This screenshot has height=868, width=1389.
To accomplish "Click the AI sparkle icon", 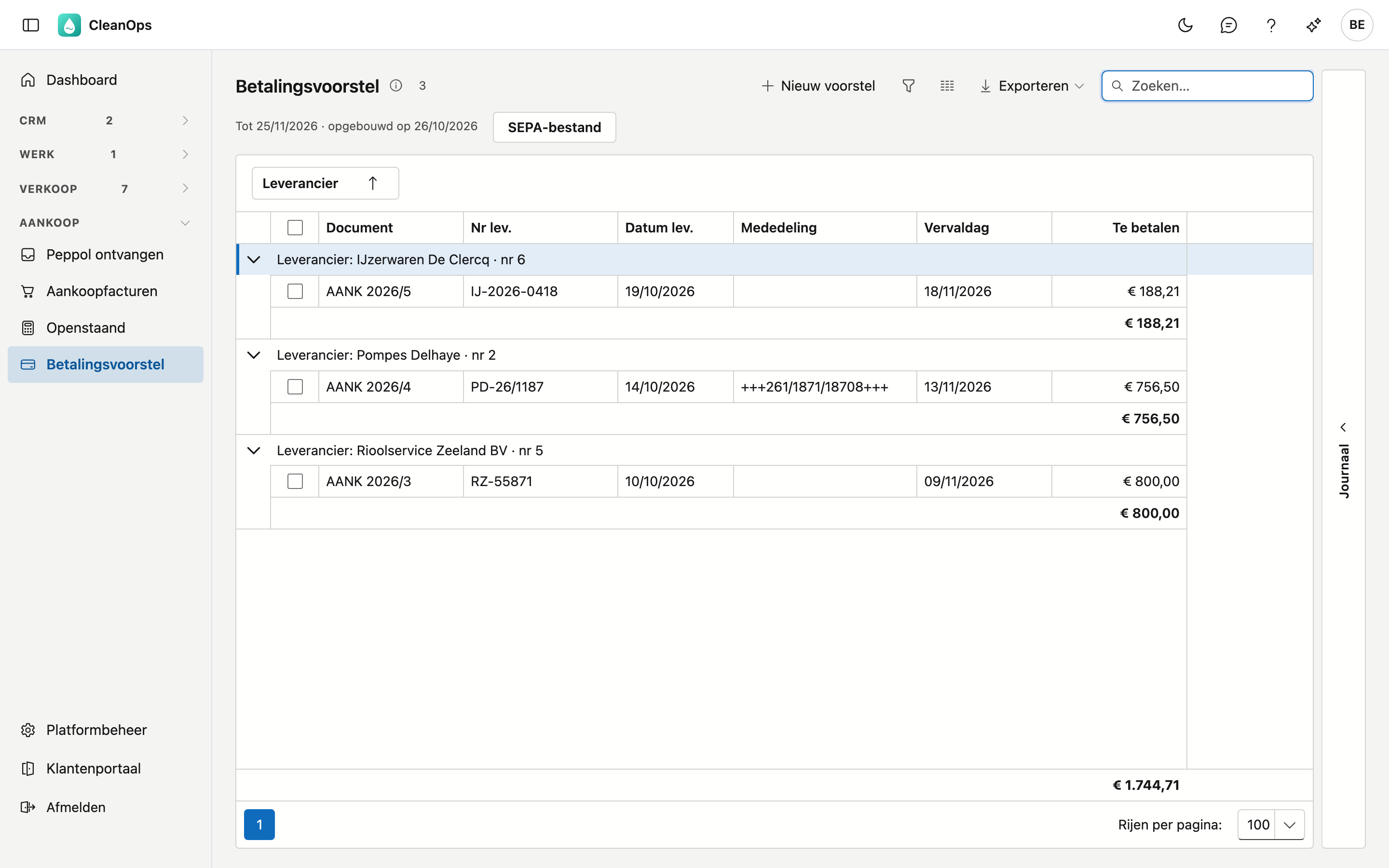I will tap(1314, 25).
